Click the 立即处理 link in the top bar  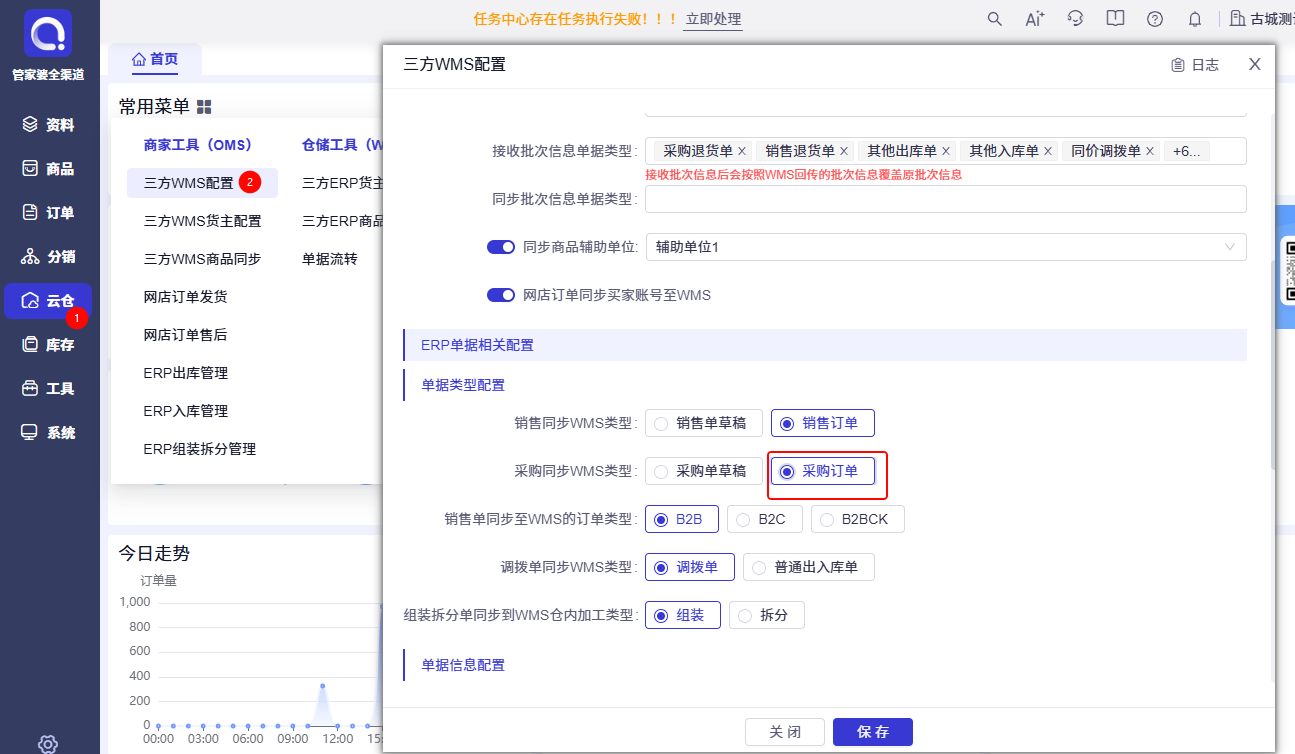coord(713,19)
